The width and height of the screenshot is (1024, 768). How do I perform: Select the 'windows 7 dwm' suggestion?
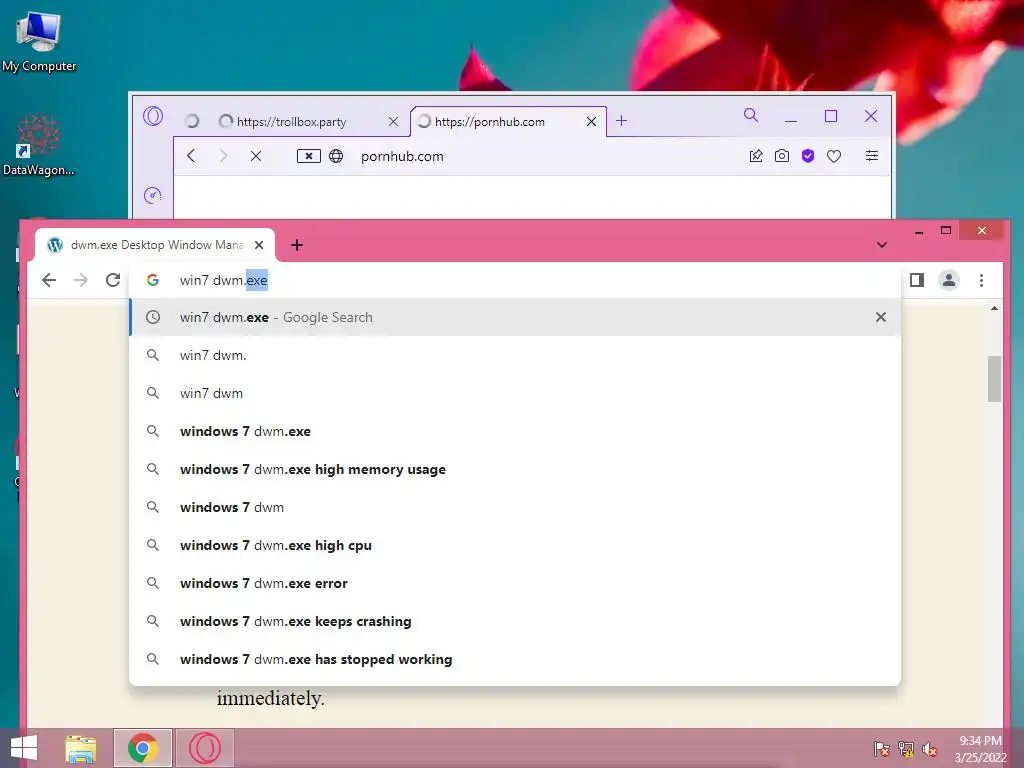pyautogui.click(x=515, y=507)
